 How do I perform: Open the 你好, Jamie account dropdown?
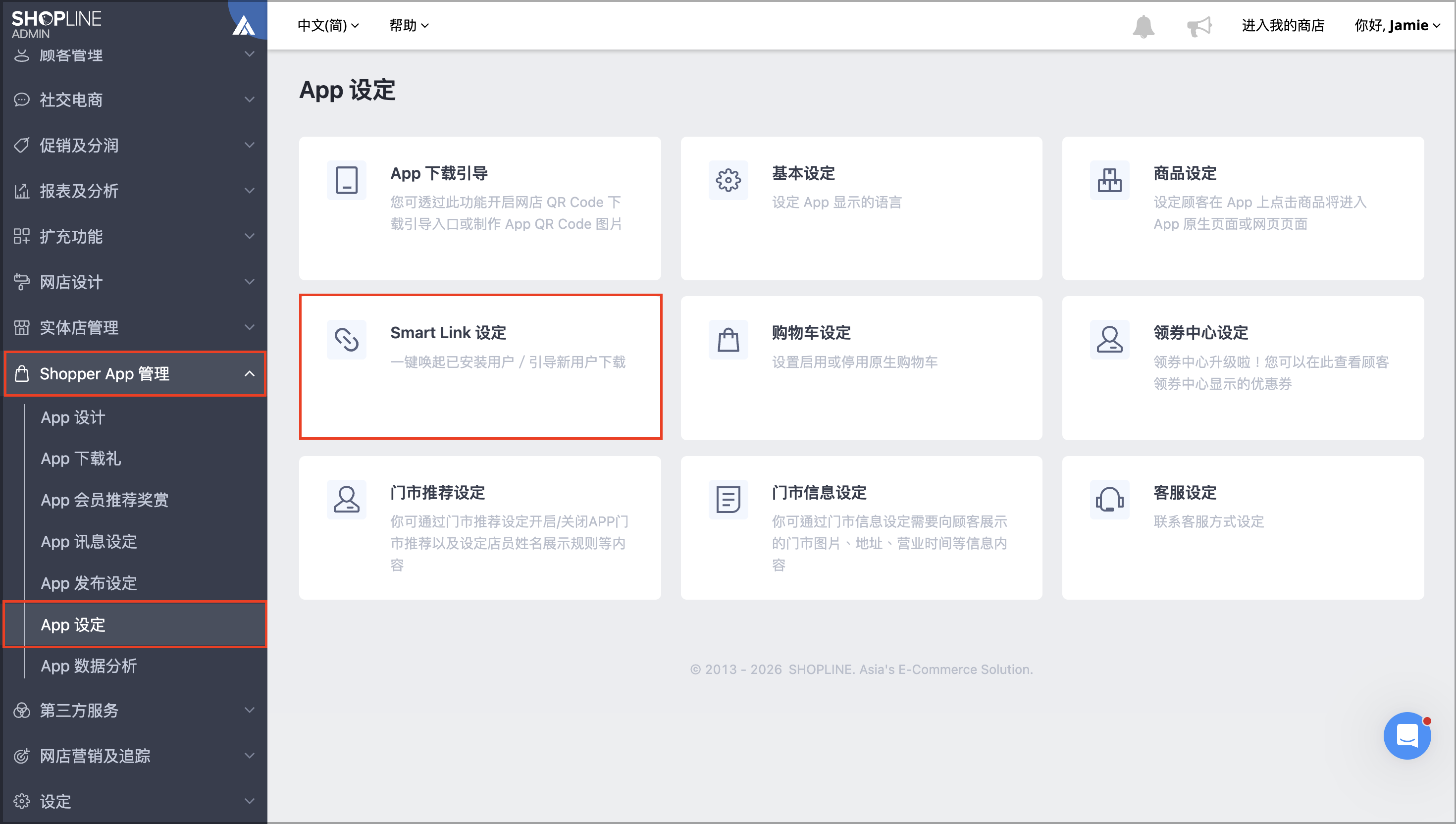tap(1397, 25)
